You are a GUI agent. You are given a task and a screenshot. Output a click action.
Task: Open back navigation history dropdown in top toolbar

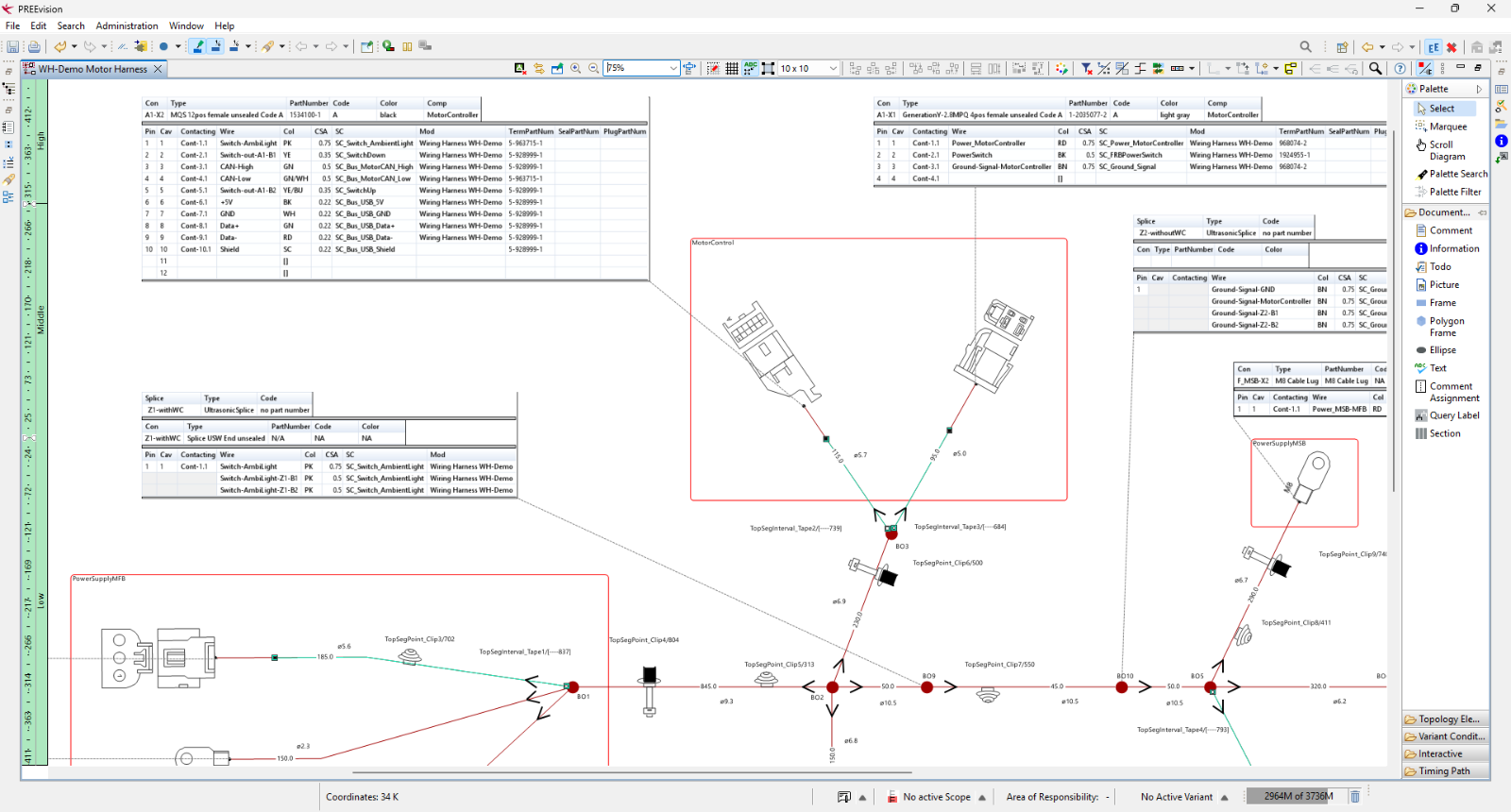pyautogui.click(x=1382, y=46)
